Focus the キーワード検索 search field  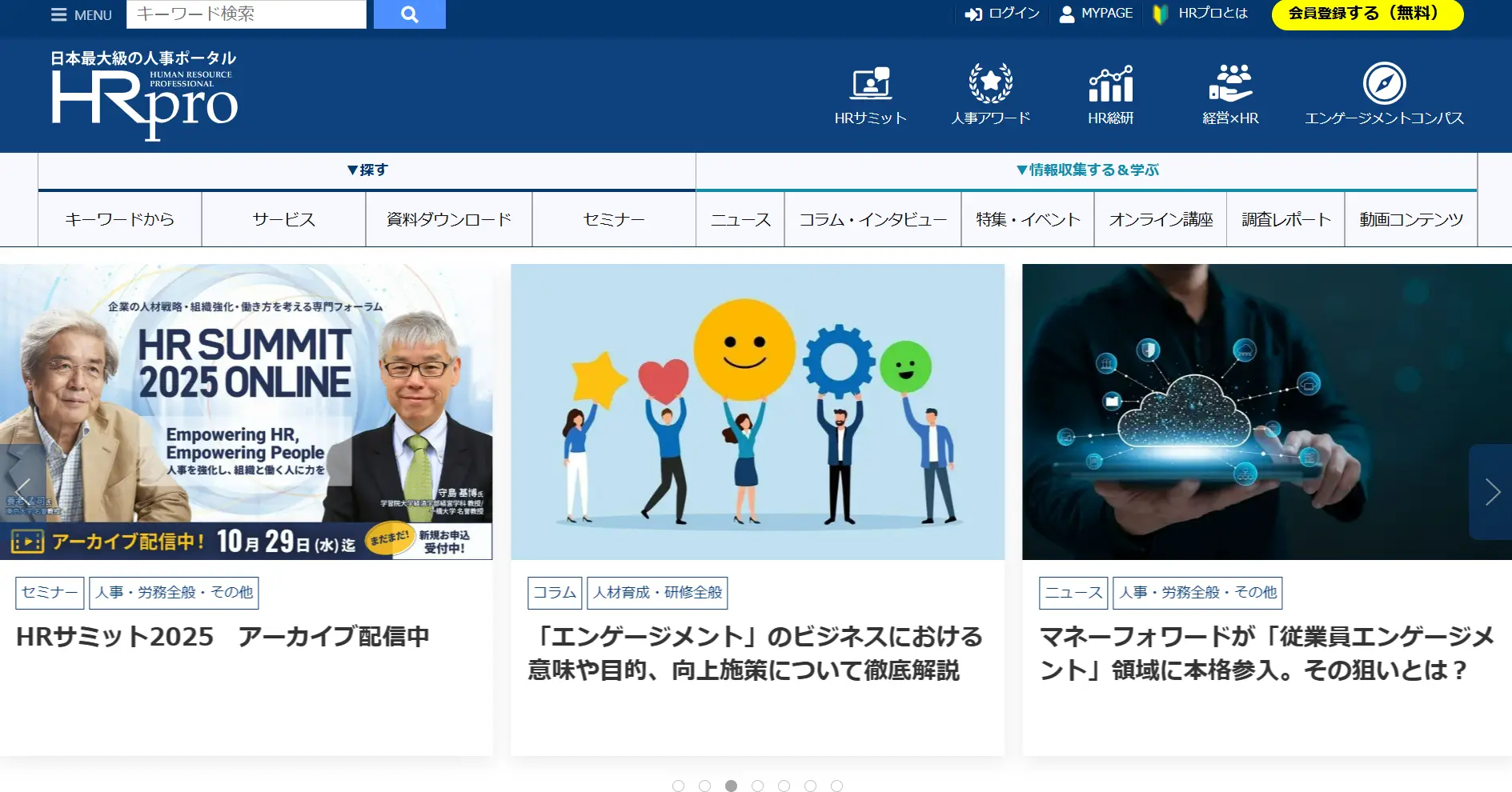pyautogui.click(x=246, y=14)
